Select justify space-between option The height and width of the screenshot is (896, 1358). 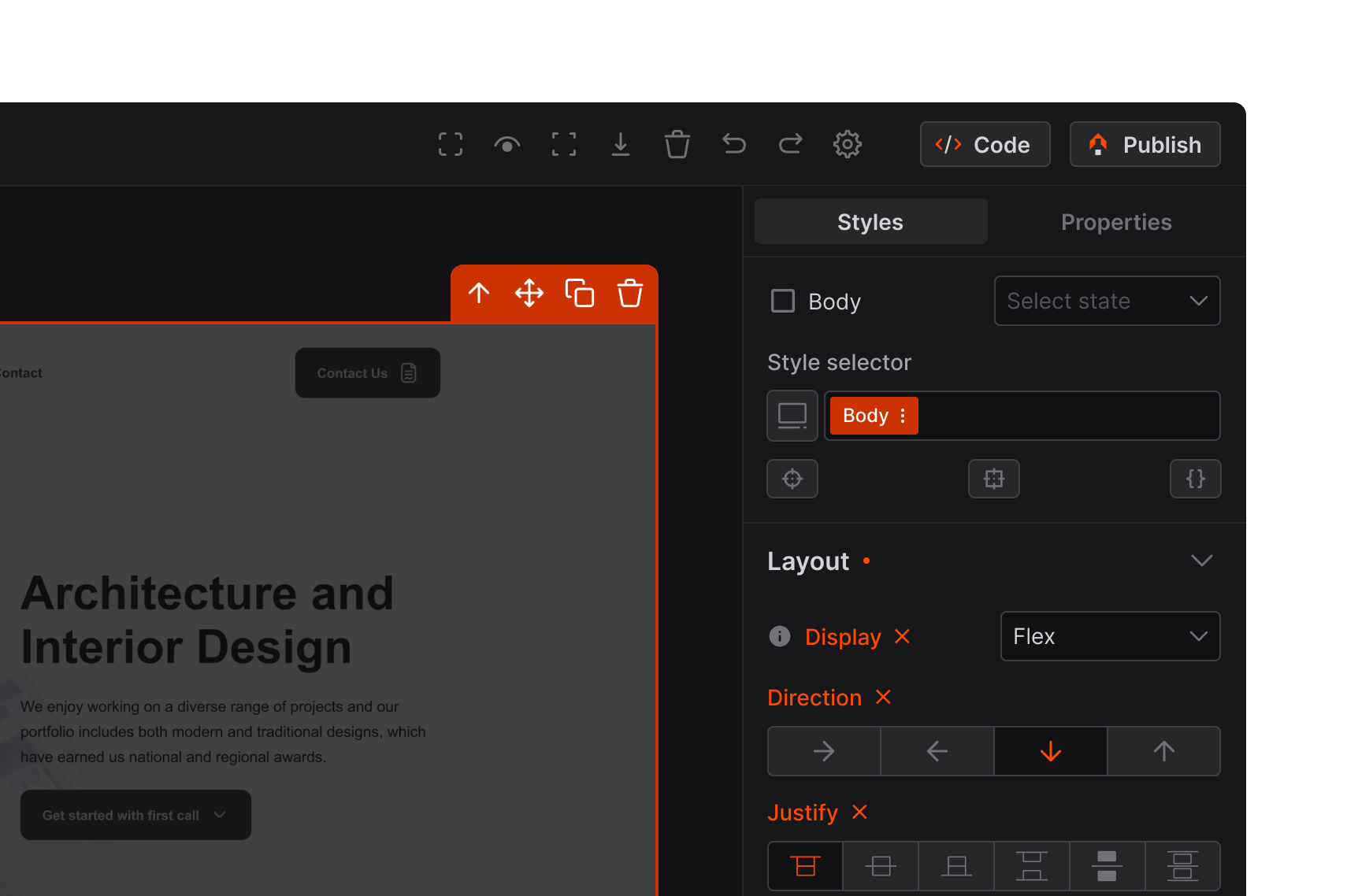click(1032, 866)
